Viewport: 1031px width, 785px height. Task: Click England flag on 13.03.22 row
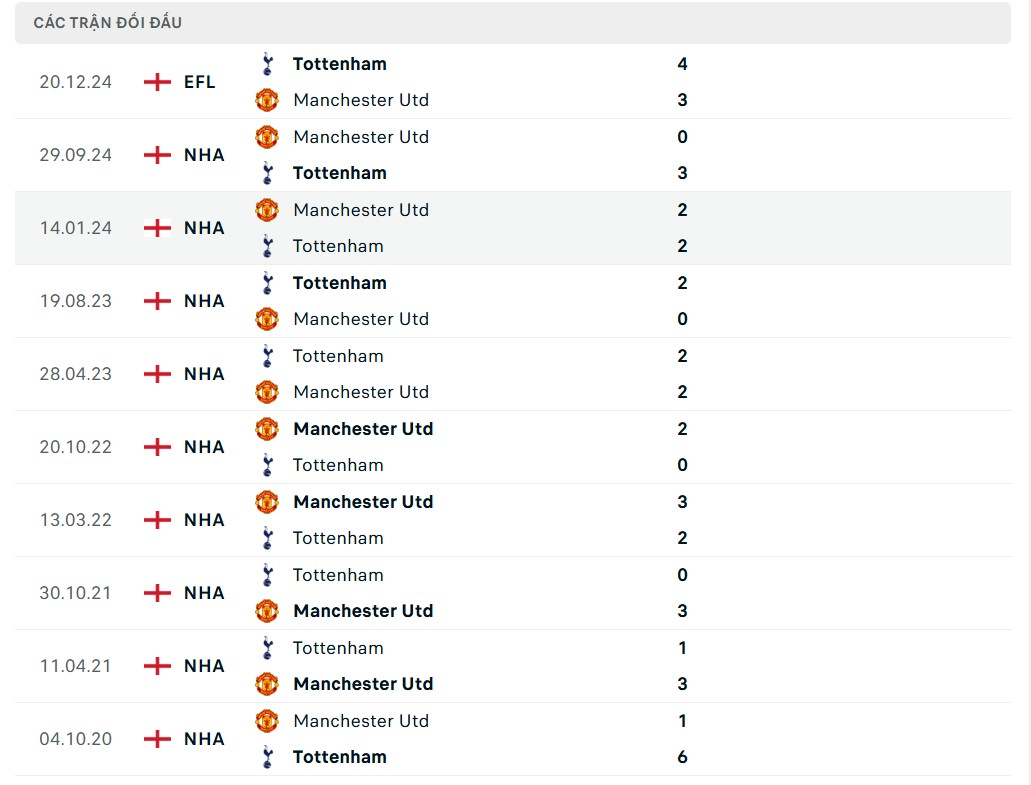[157, 520]
